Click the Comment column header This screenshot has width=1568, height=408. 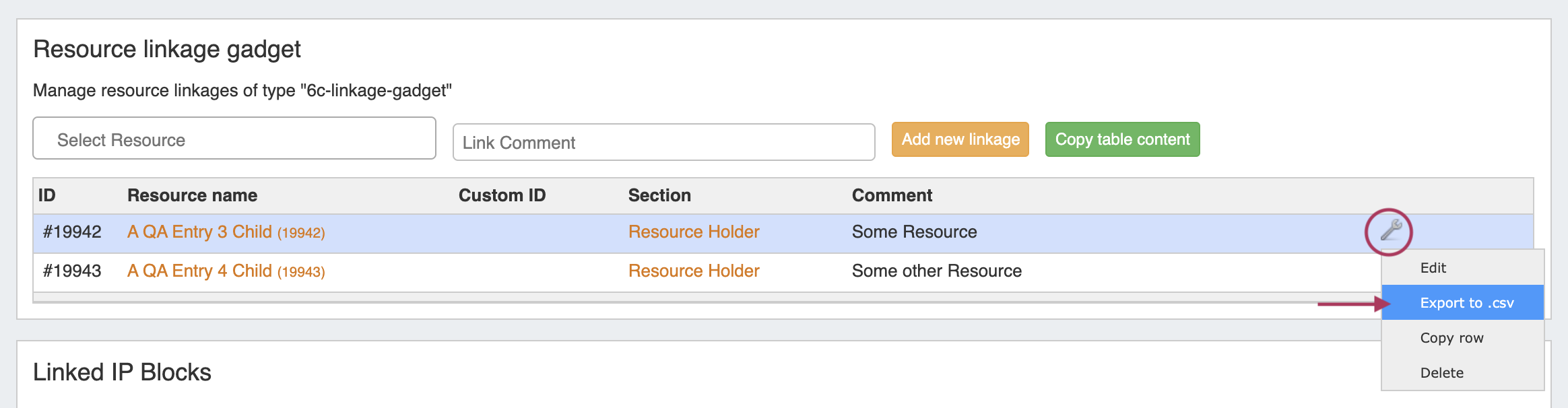pos(892,196)
